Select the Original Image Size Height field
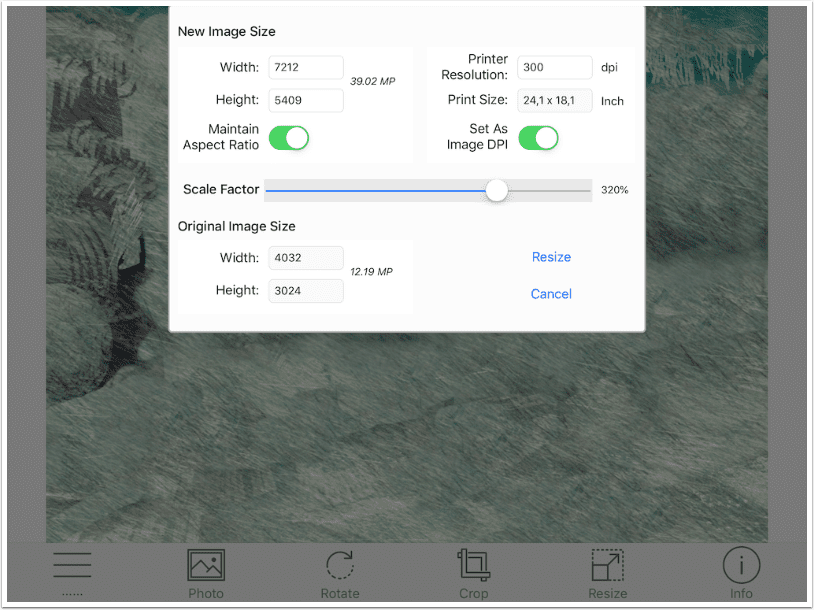 pyautogui.click(x=306, y=290)
